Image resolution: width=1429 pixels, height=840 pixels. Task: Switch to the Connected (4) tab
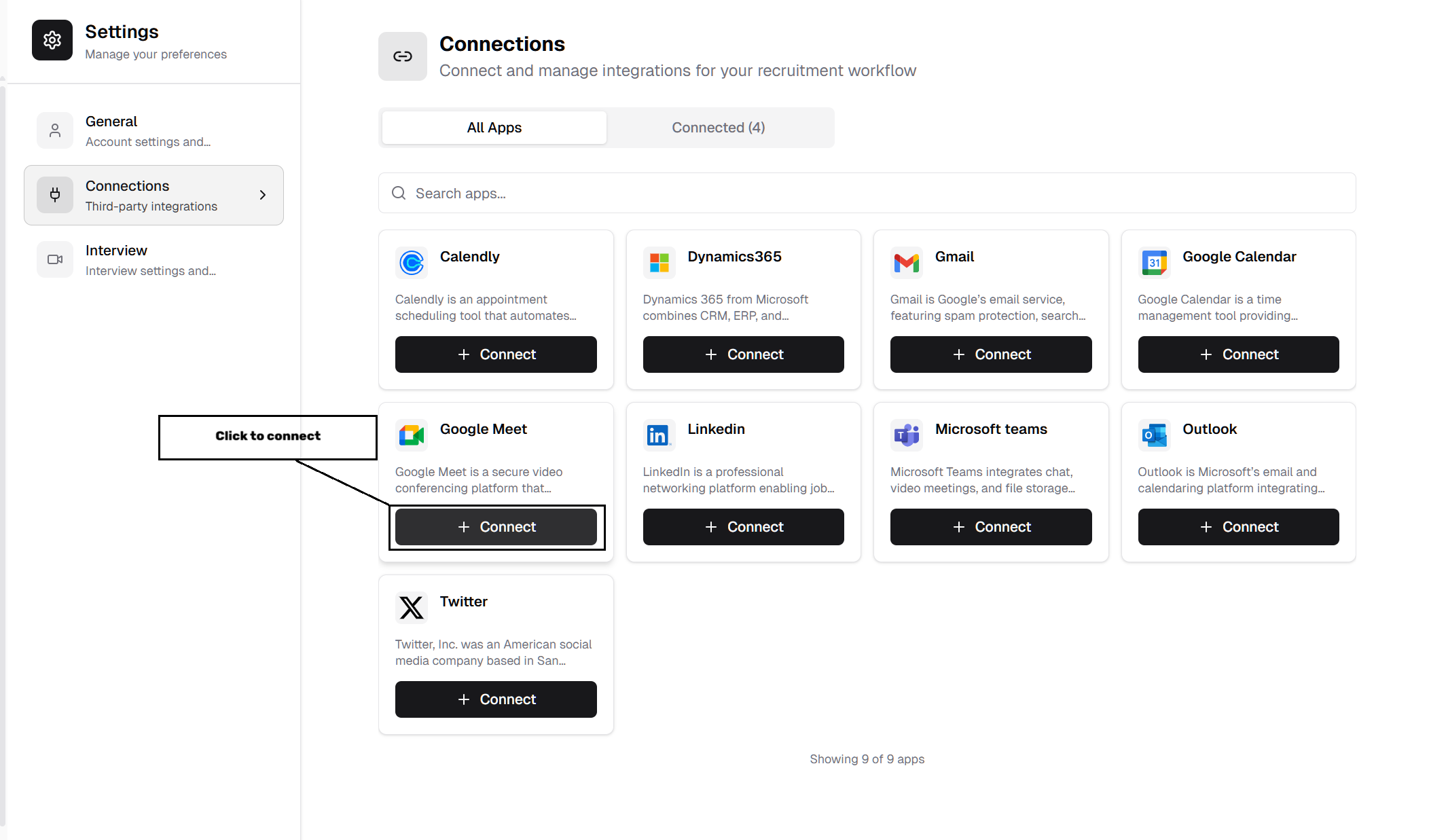[x=718, y=127]
